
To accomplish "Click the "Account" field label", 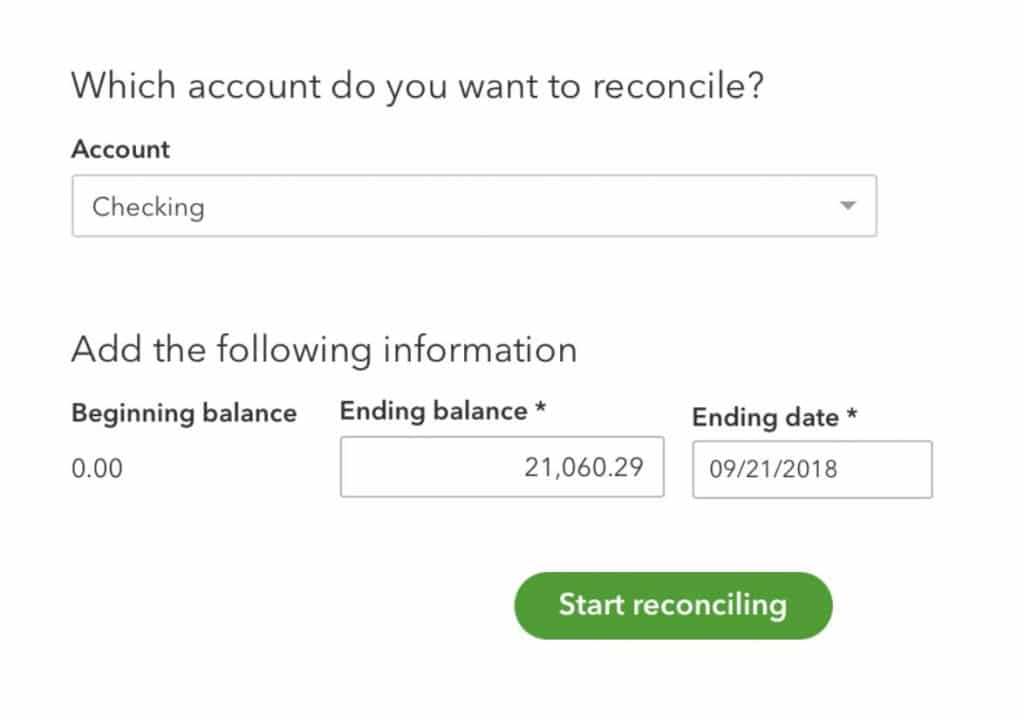I will (x=120, y=150).
